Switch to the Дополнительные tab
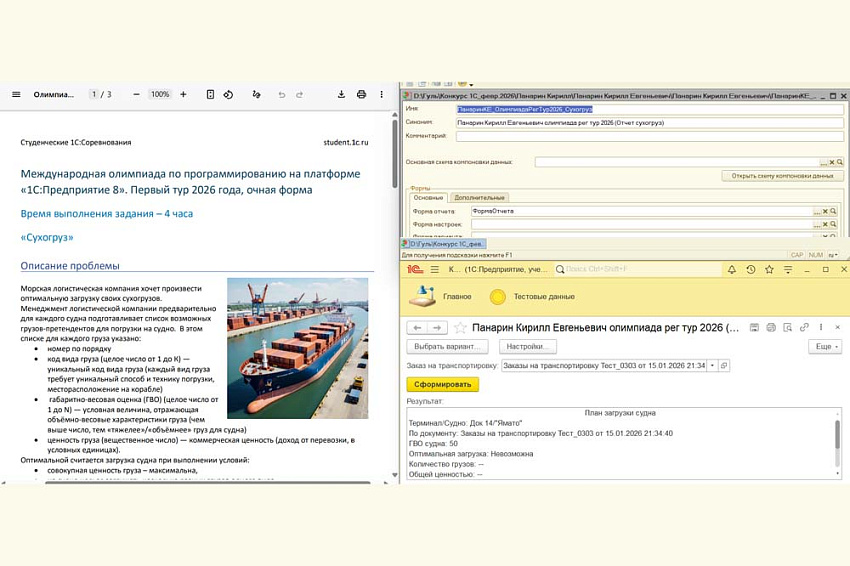850x566 pixels. 480,197
